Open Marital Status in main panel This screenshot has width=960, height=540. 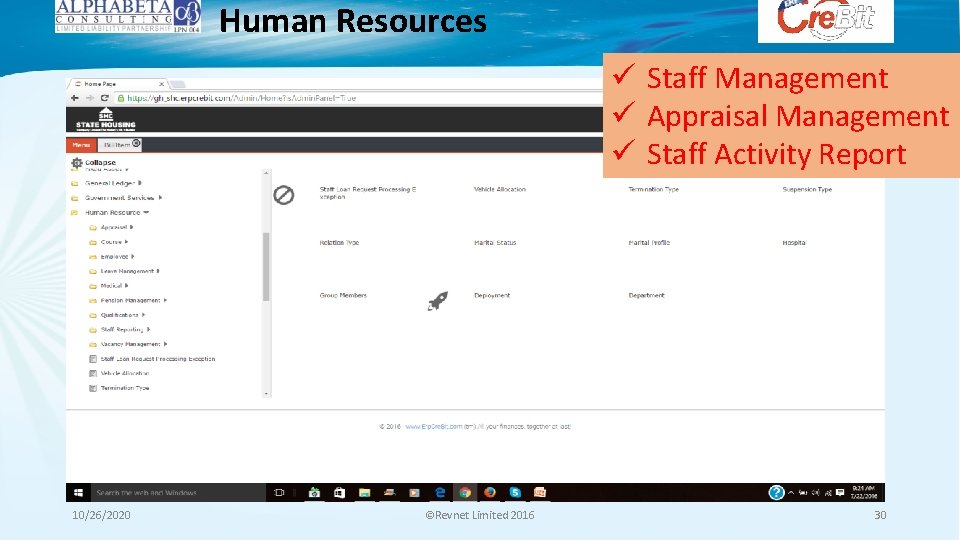tap(495, 243)
